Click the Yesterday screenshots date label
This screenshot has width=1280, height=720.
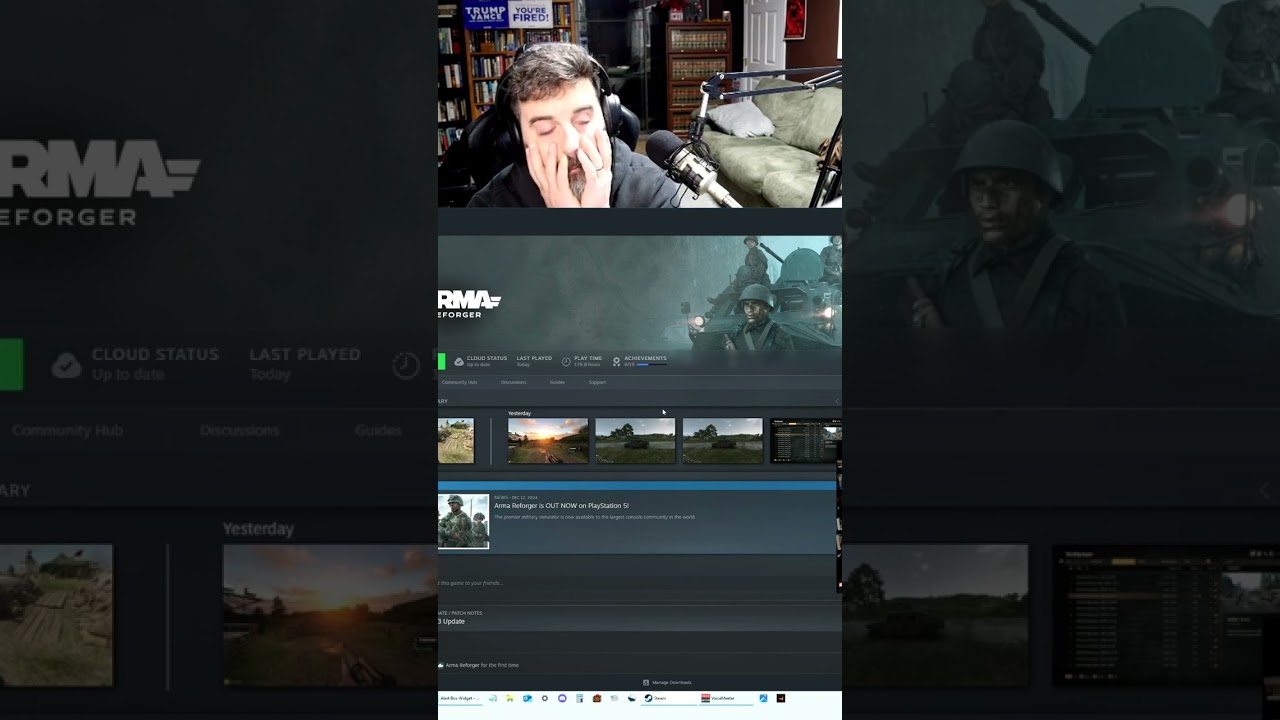point(519,413)
